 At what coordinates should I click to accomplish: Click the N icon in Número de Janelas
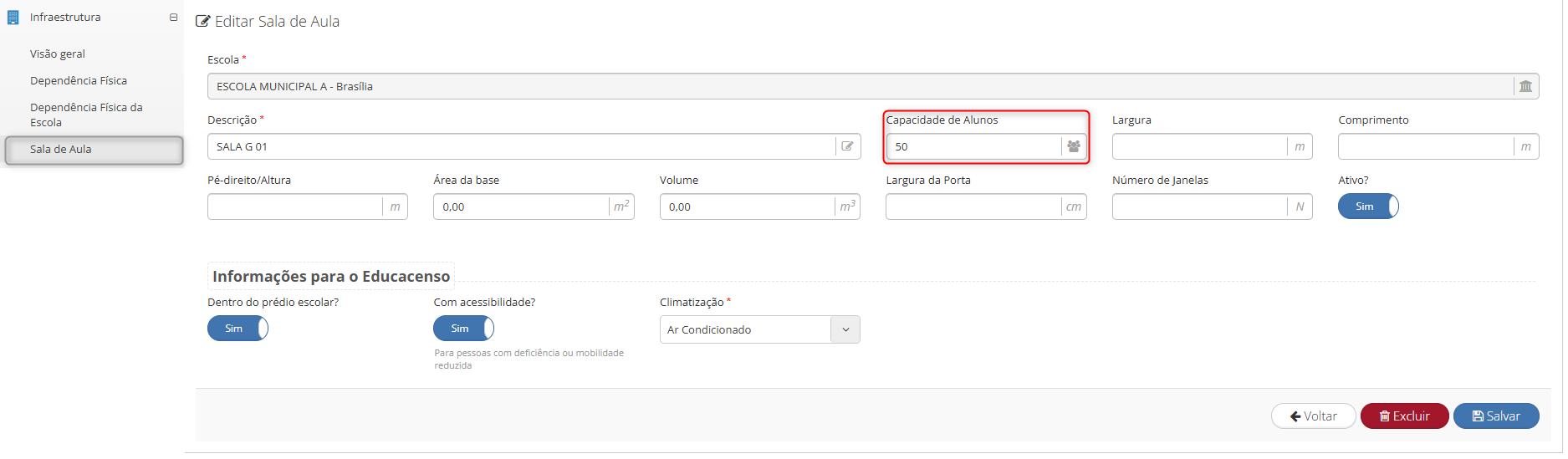(1300, 207)
